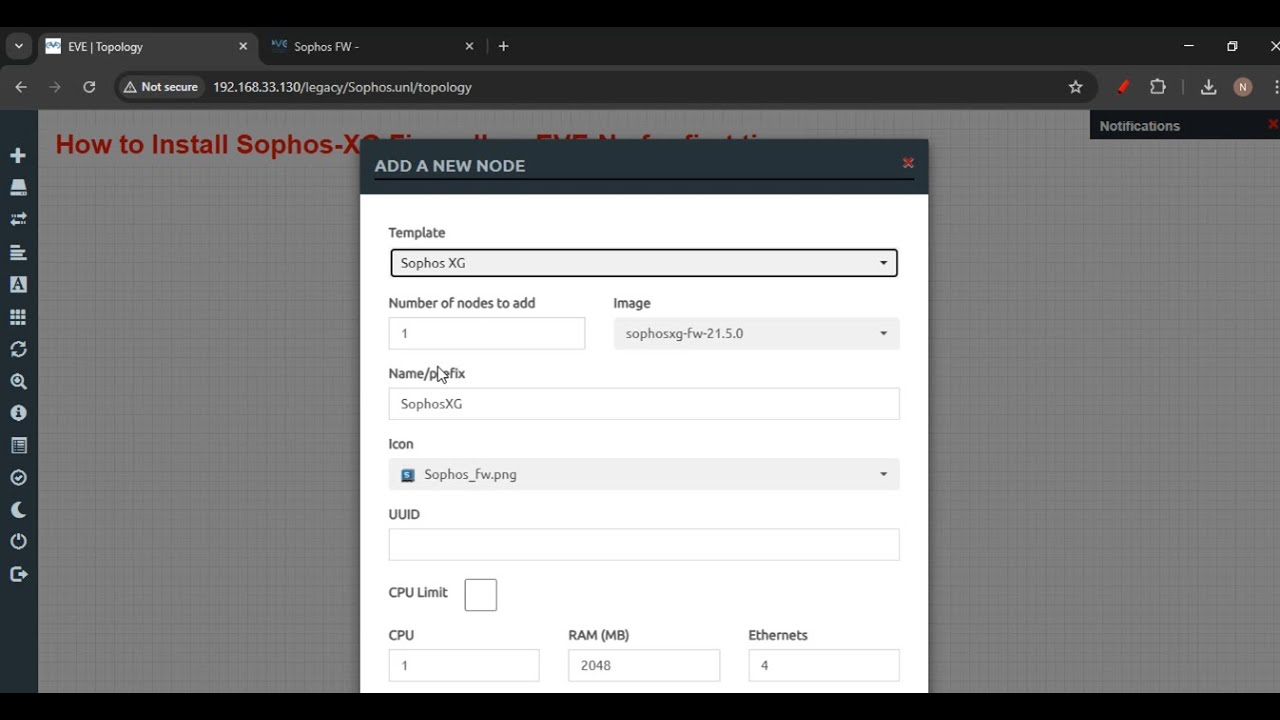The image size is (1280, 720).
Task: Click Not secure site info badge
Action: coord(160,87)
